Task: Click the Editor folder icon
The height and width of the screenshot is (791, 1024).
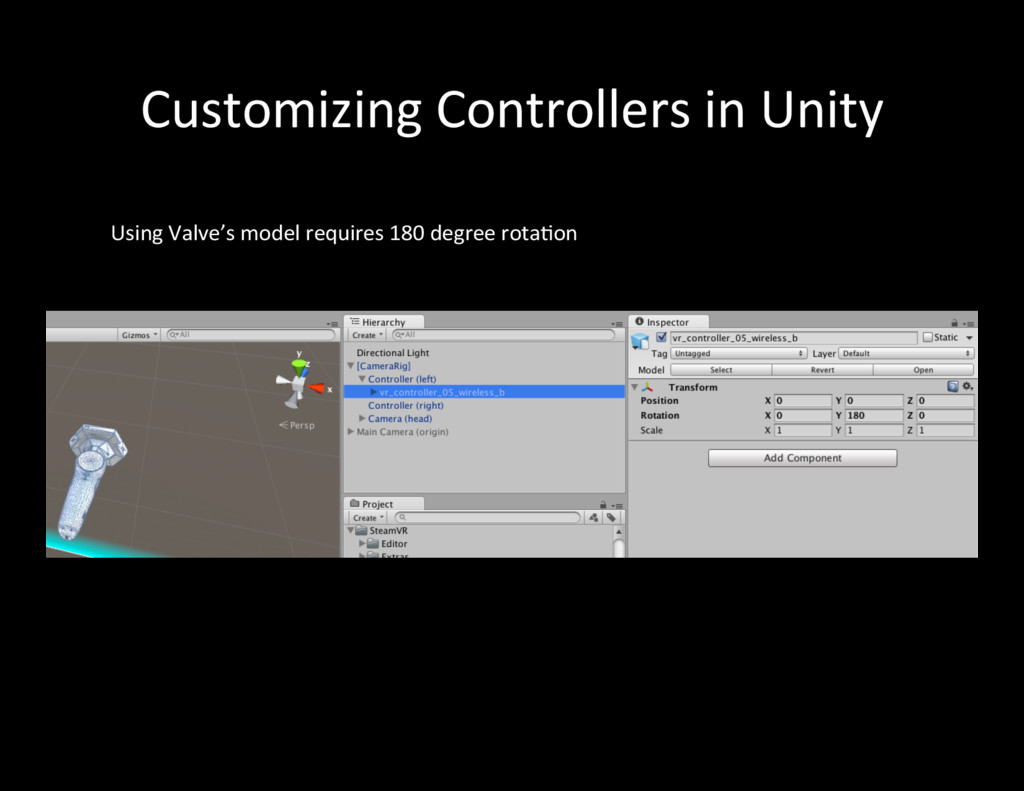Action: pyautogui.click(x=373, y=543)
